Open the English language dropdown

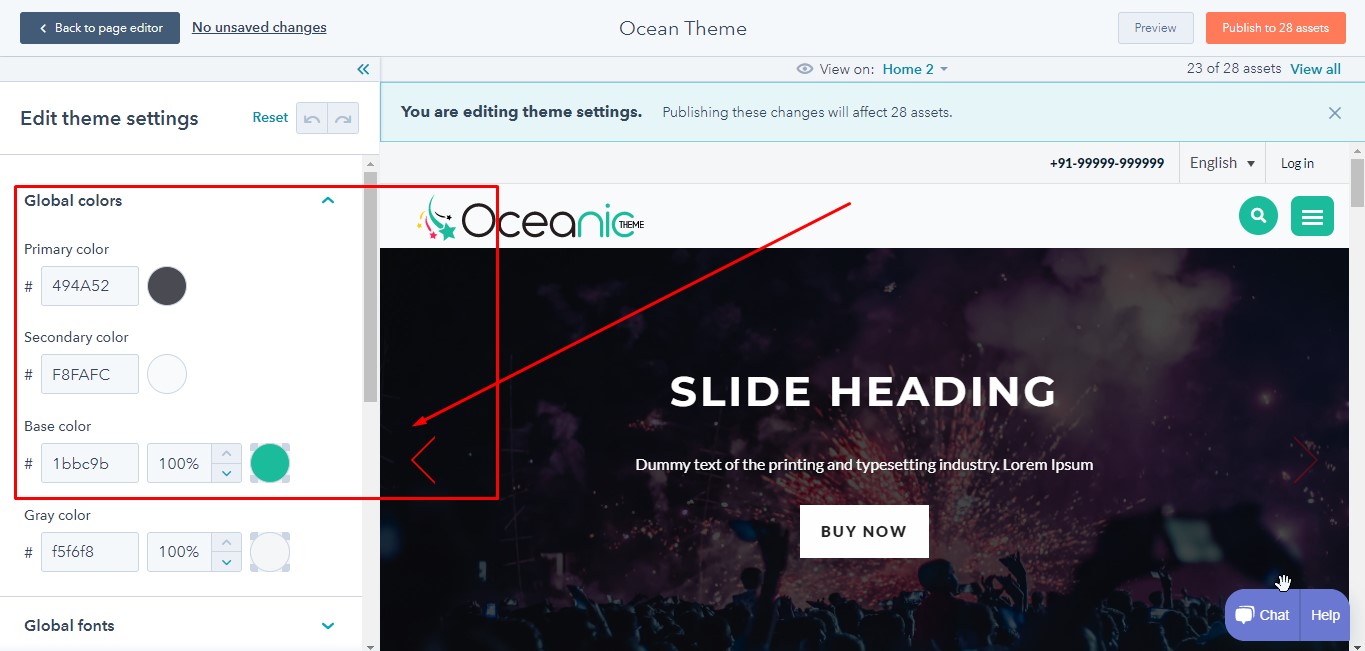pyautogui.click(x=1222, y=163)
